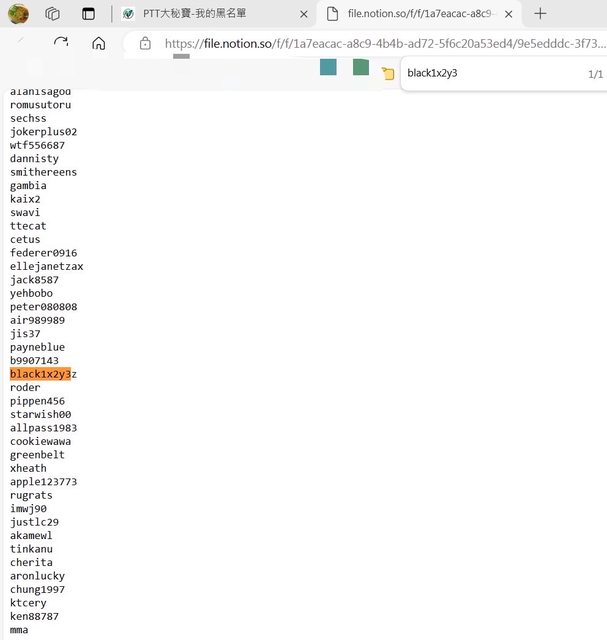Click the green square swatch
The image size is (607, 640).
pyautogui.click(x=361, y=67)
